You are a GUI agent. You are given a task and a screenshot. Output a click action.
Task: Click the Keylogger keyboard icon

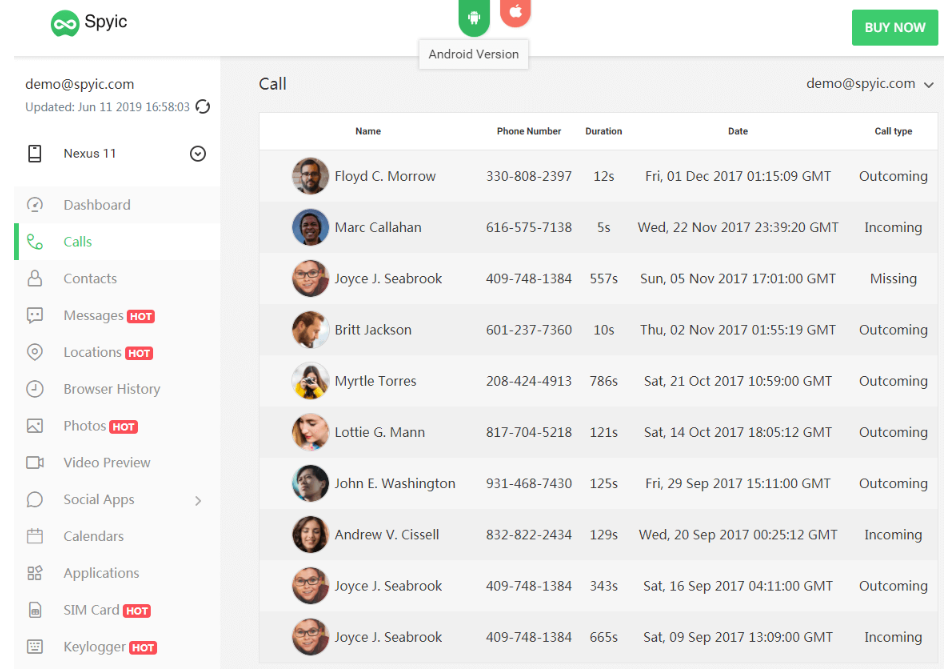pyautogui.click(x=35, y=647)
